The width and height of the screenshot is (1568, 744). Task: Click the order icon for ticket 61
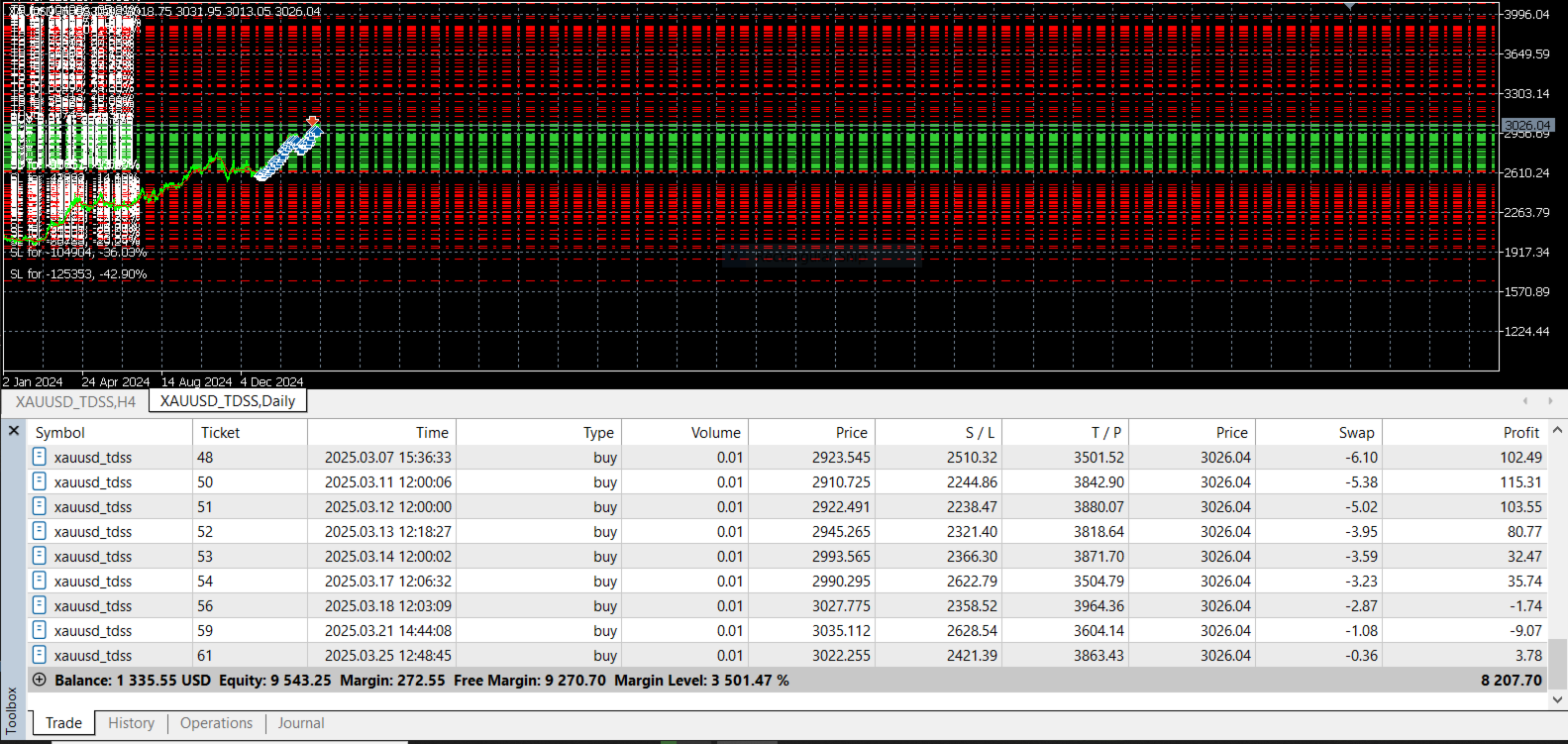[x=40, y=655]
